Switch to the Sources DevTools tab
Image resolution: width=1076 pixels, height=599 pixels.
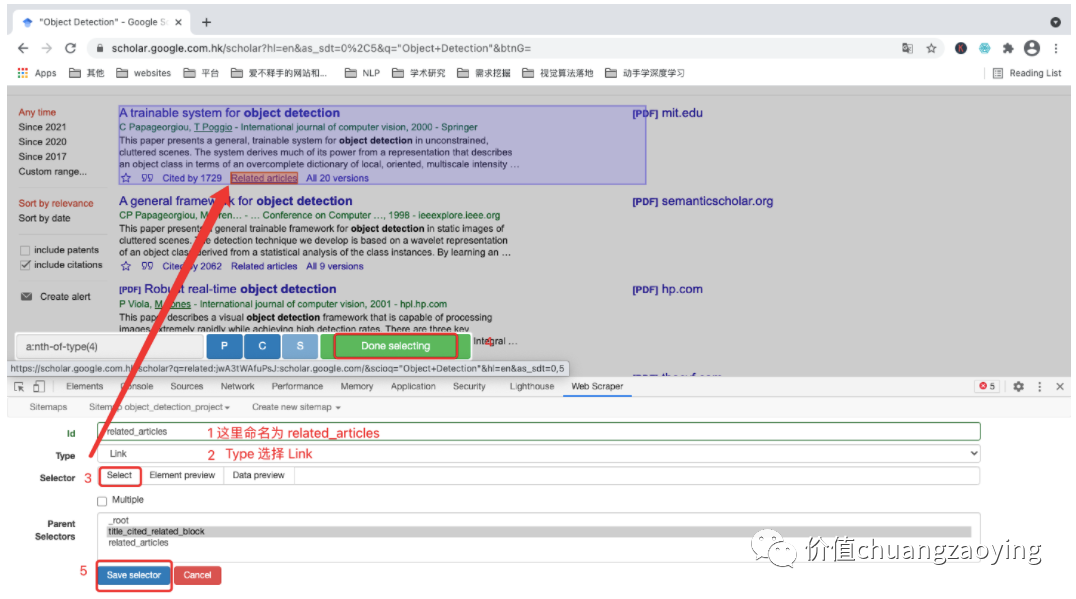[x=187, y=386]
